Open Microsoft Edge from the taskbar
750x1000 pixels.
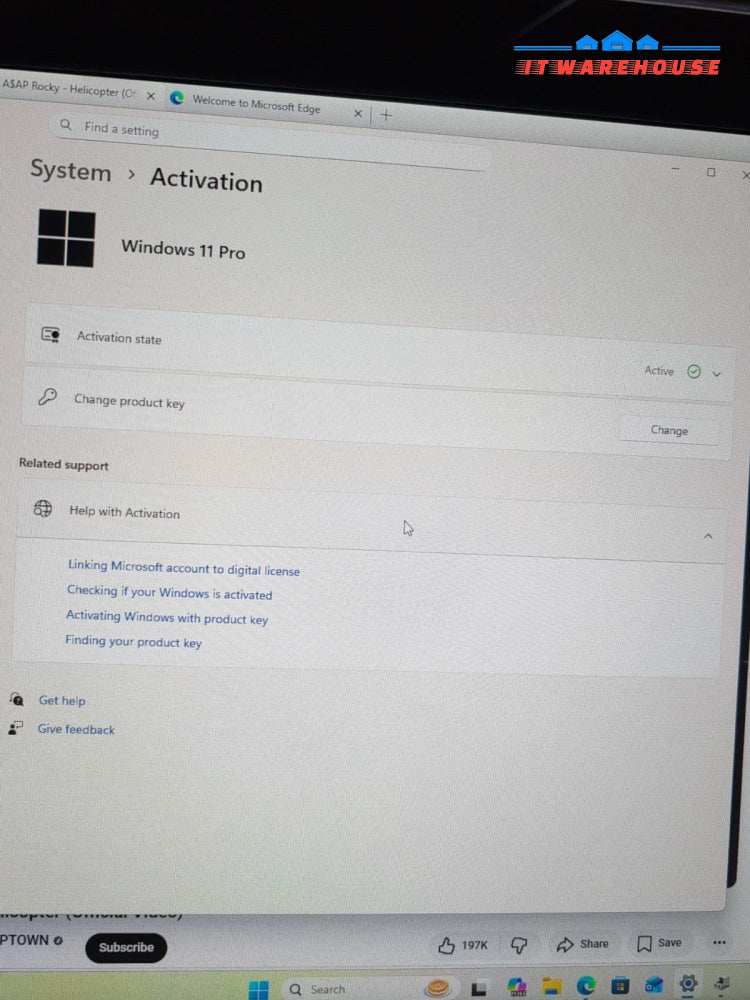pos(586,986)
